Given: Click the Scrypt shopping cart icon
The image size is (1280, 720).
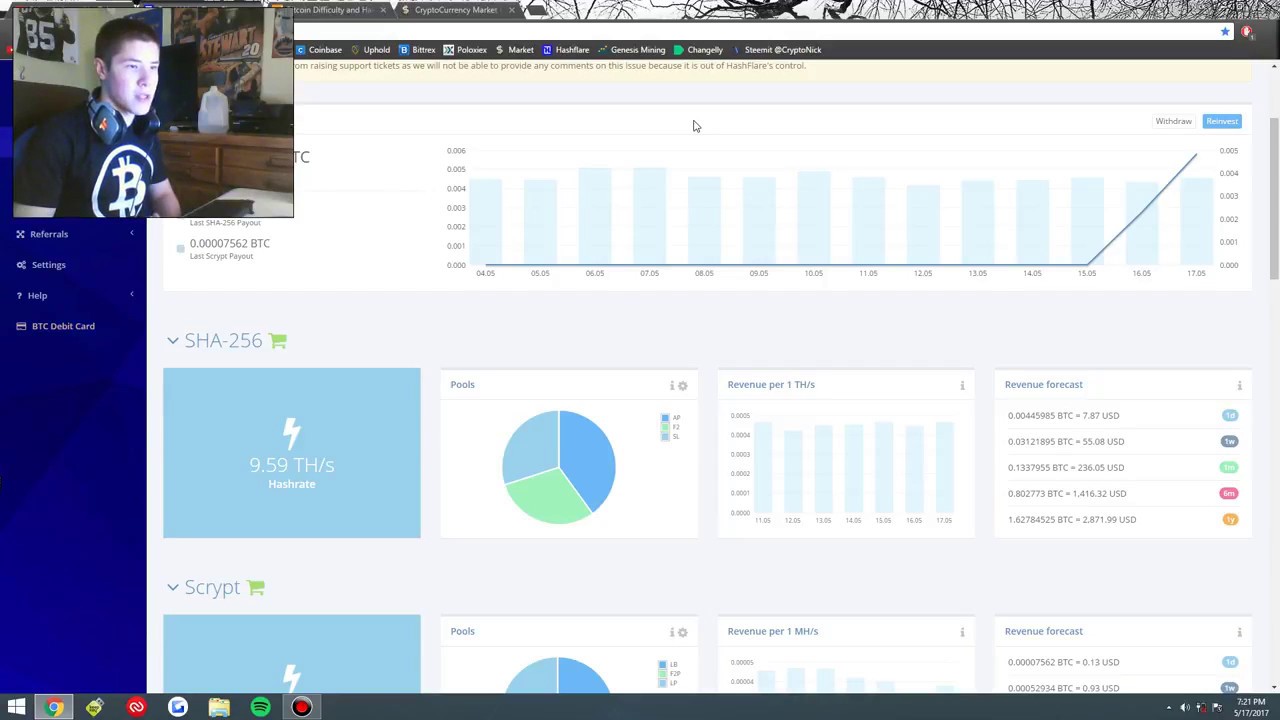Looking at the screenshot, I should click(x=256, y=588).
